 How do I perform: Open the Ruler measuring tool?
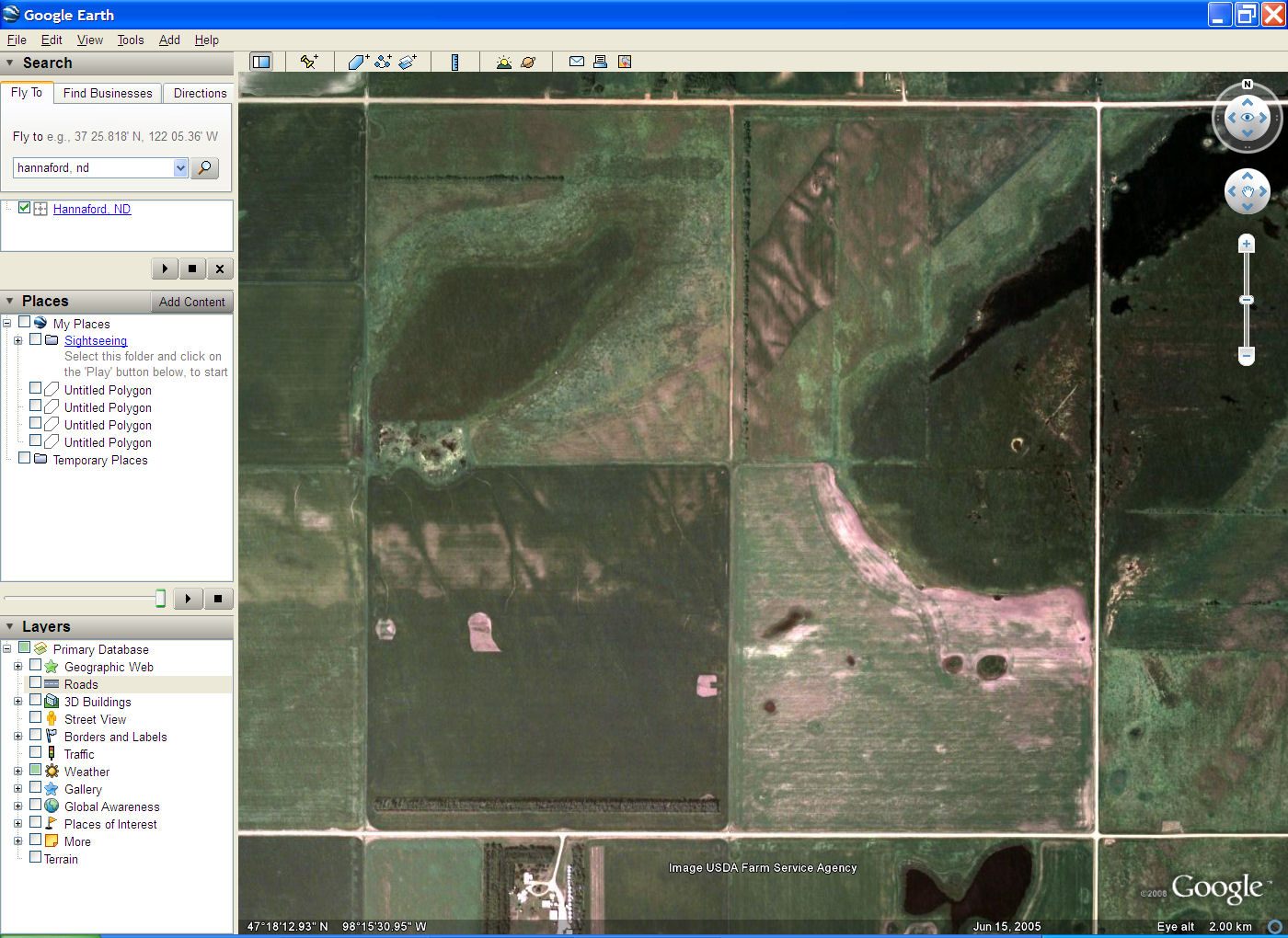coord(454,62)
